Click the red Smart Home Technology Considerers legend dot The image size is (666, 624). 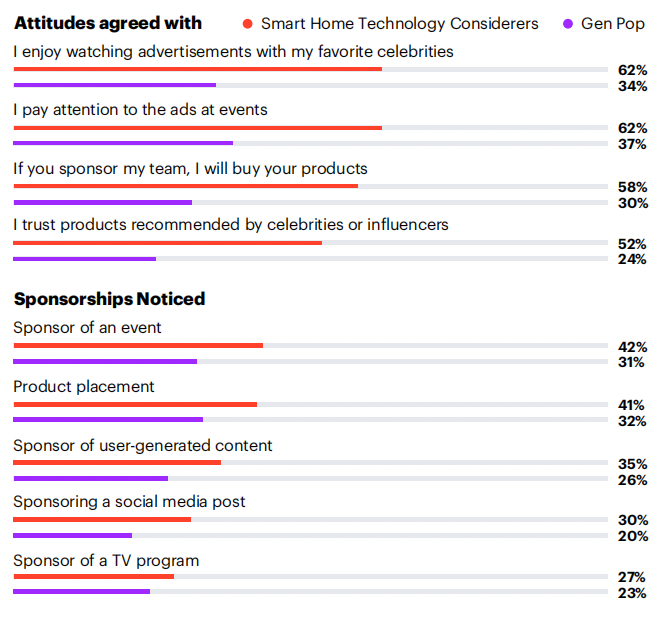point(247,24)
